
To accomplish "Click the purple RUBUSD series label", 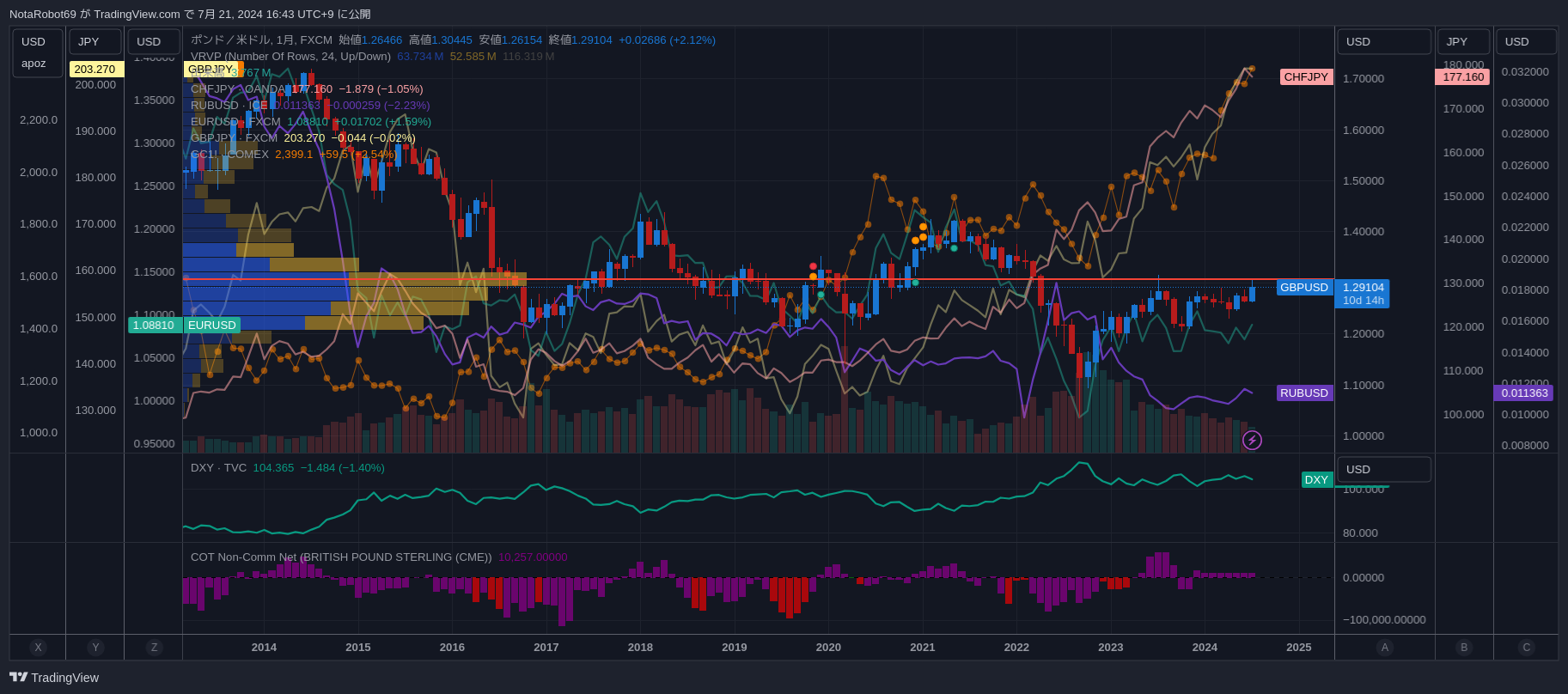I will coord(1304,393).
